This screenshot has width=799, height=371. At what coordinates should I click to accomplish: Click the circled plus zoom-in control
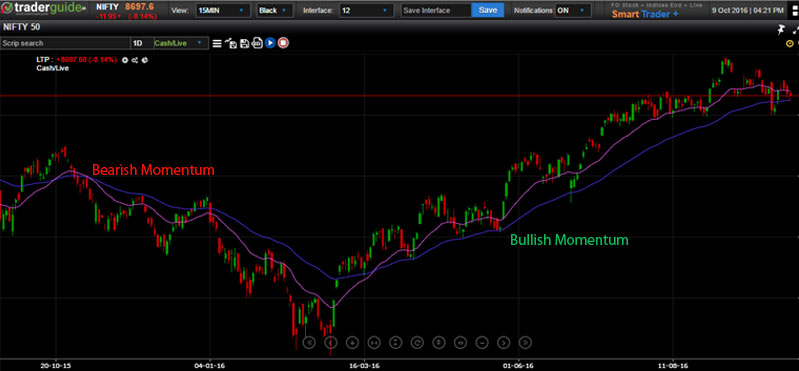coord(352,342)
